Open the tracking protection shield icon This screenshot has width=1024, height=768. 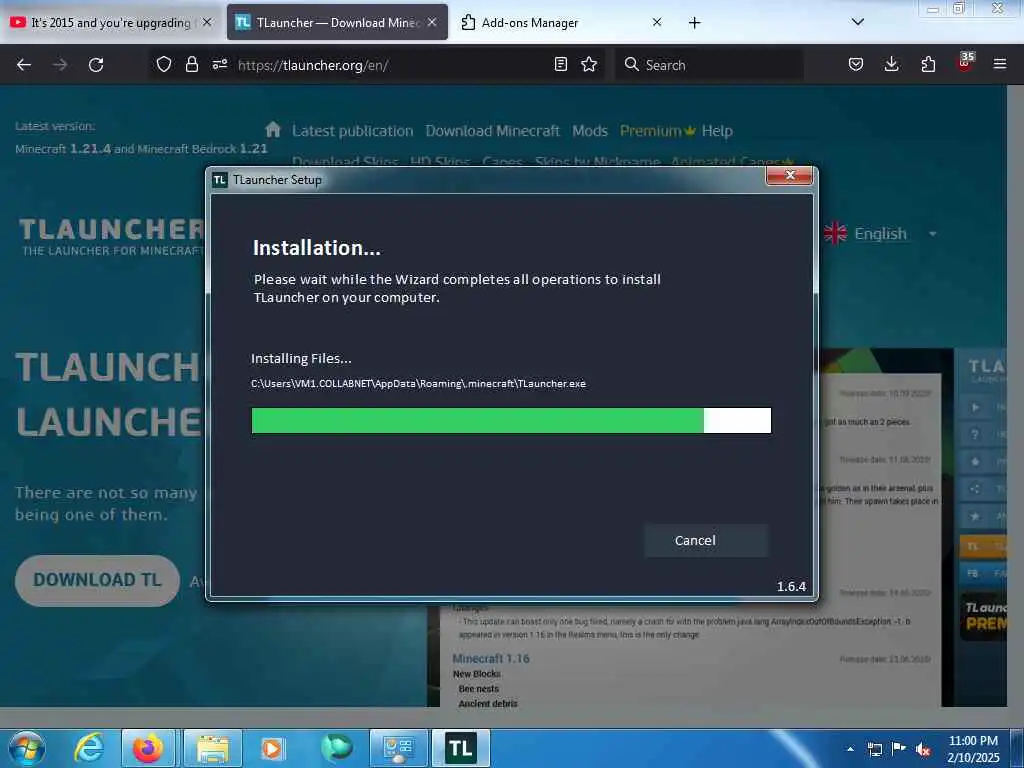click(x=164, y=64)
